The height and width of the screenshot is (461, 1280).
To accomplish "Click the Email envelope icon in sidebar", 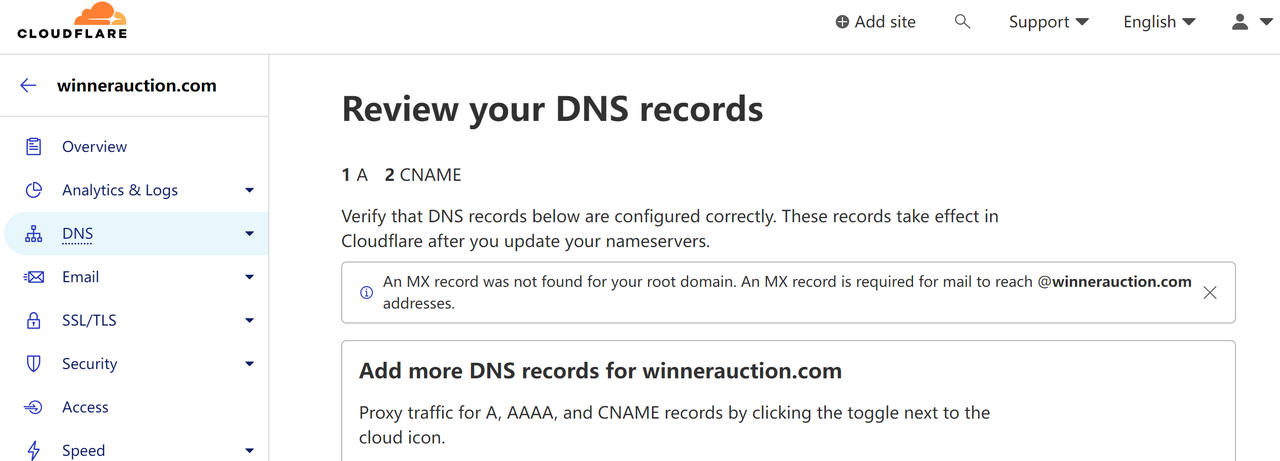I will [34, 277].
